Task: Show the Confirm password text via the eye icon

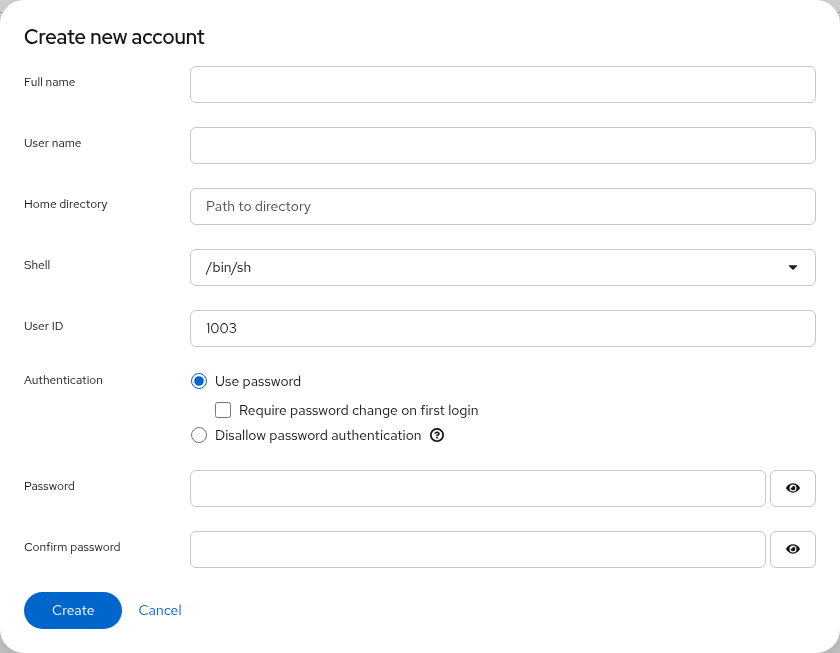Action: [793, 549]
